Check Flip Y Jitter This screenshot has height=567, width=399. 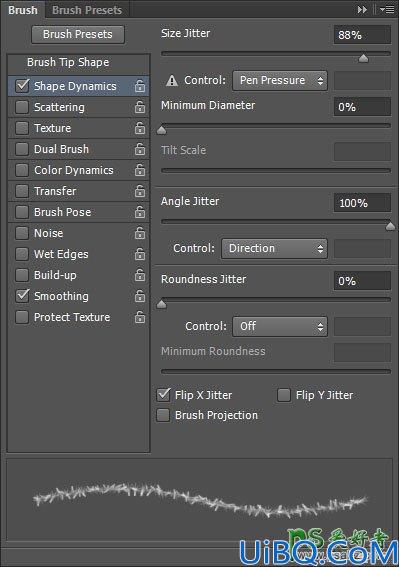click(284, 395)
